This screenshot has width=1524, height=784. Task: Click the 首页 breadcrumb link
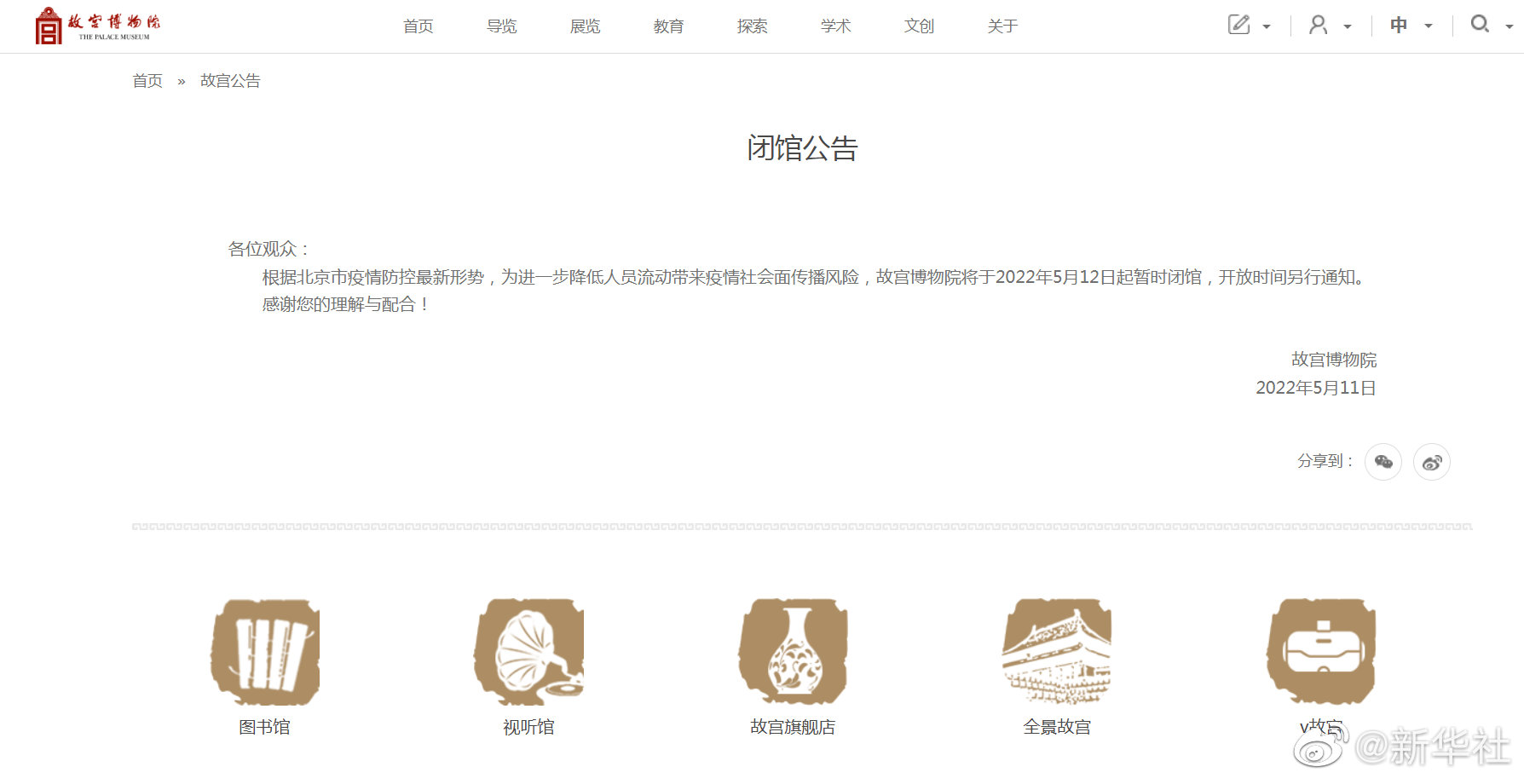(x=147, y=81)
